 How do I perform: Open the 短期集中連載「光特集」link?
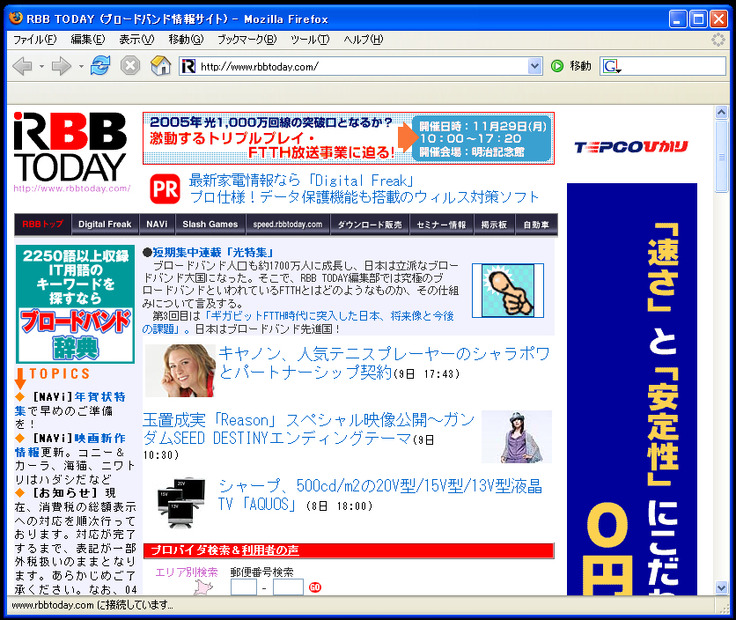pyautogui.click(x=213, y=253)
